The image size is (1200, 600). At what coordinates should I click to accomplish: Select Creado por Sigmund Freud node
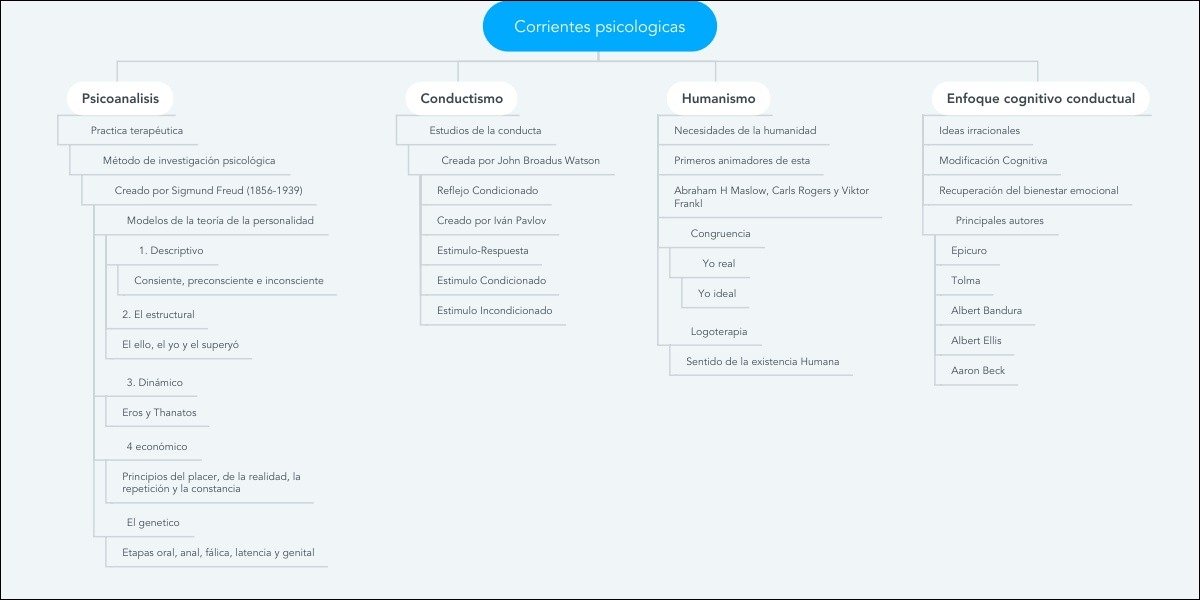[x=208, y=190]
